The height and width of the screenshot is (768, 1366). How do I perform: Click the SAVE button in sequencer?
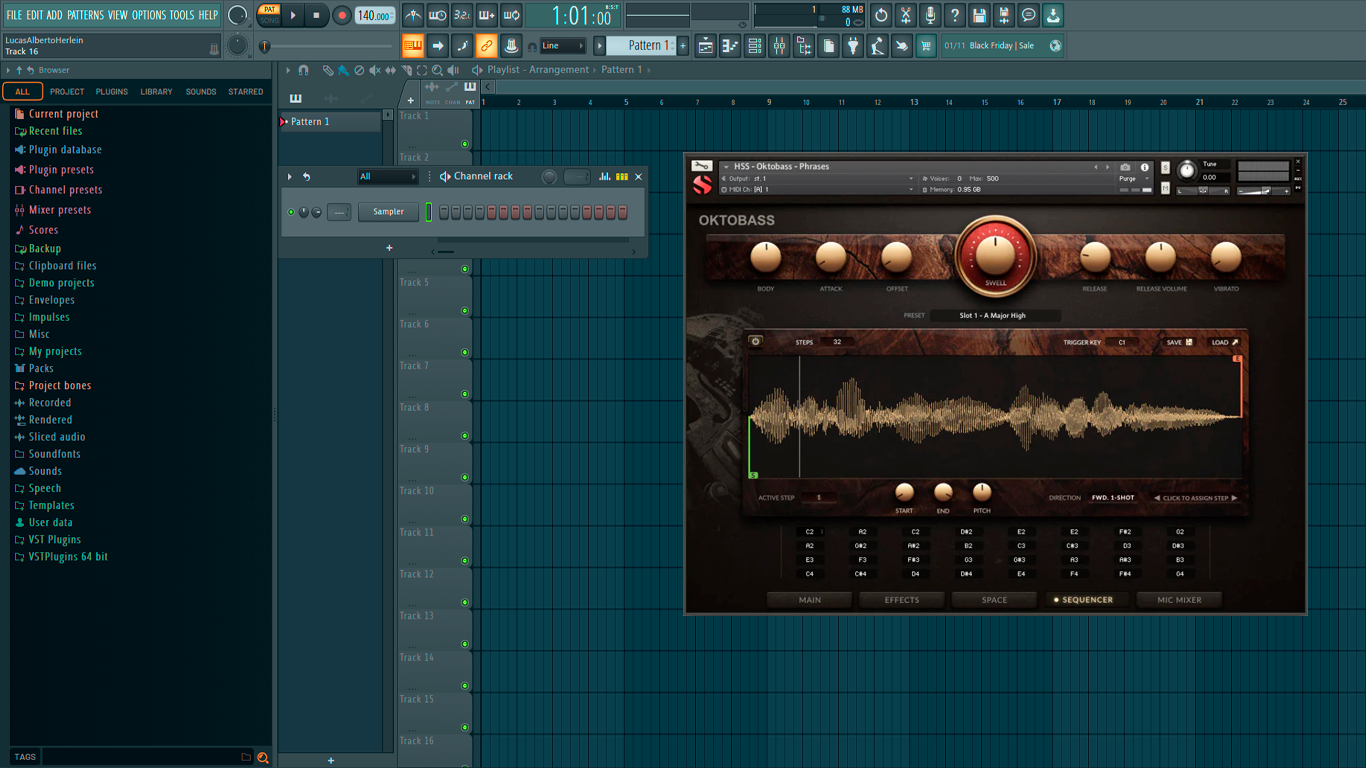pos(1179,342)
